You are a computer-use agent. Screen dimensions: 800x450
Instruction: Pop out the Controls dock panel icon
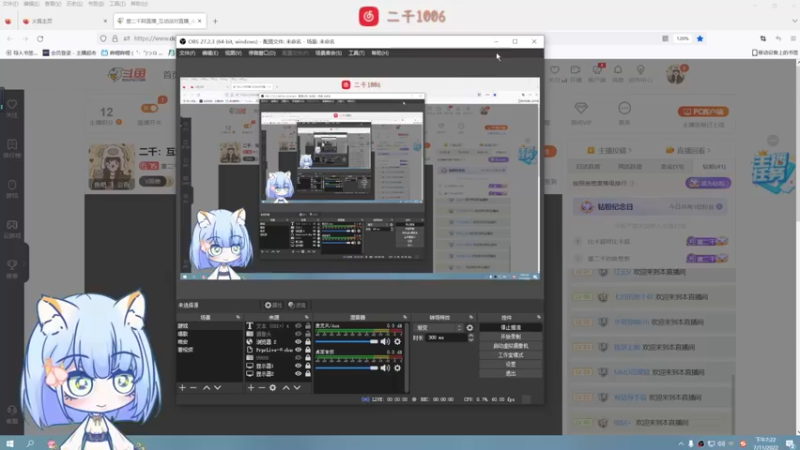(539, 317)
